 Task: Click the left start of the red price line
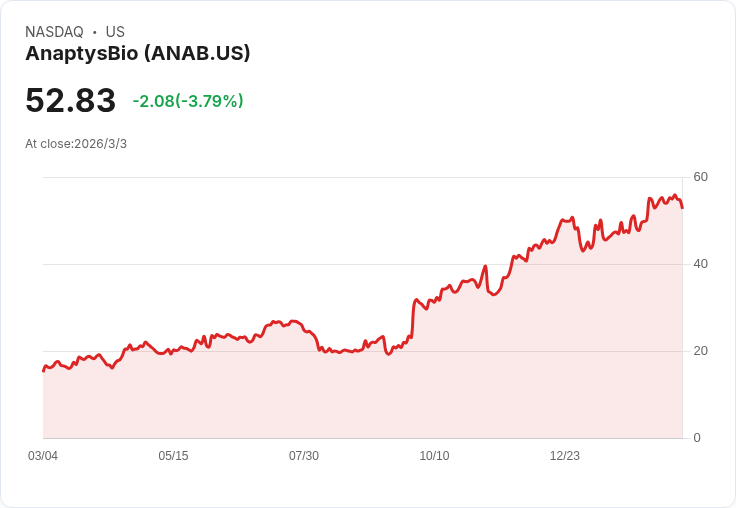point(44,370)
